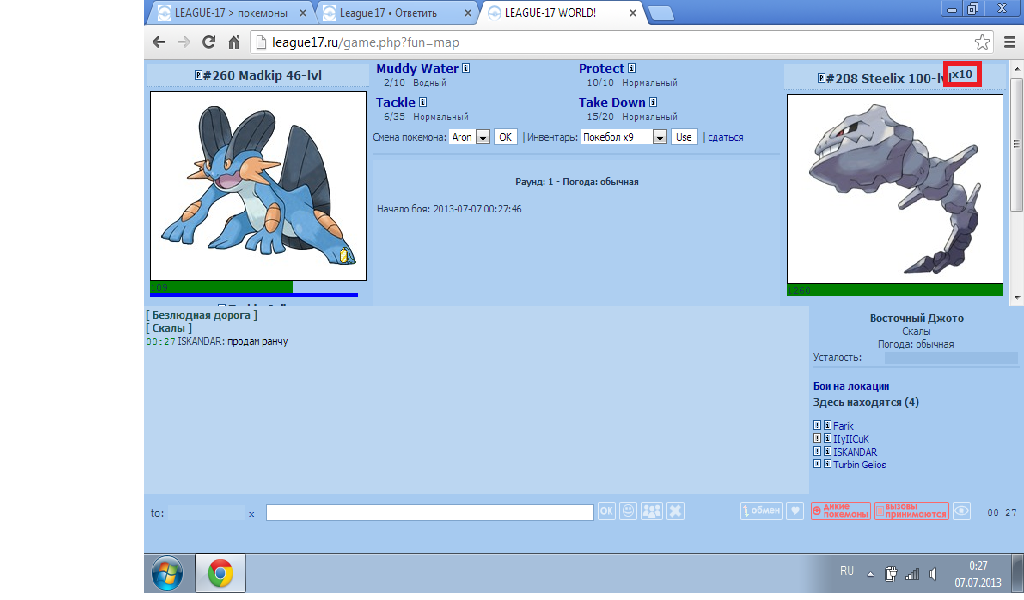Toggle the eye visibility icon in bottom bar
This screenshot has width=1024, height=600.
(x=961, y=511)
